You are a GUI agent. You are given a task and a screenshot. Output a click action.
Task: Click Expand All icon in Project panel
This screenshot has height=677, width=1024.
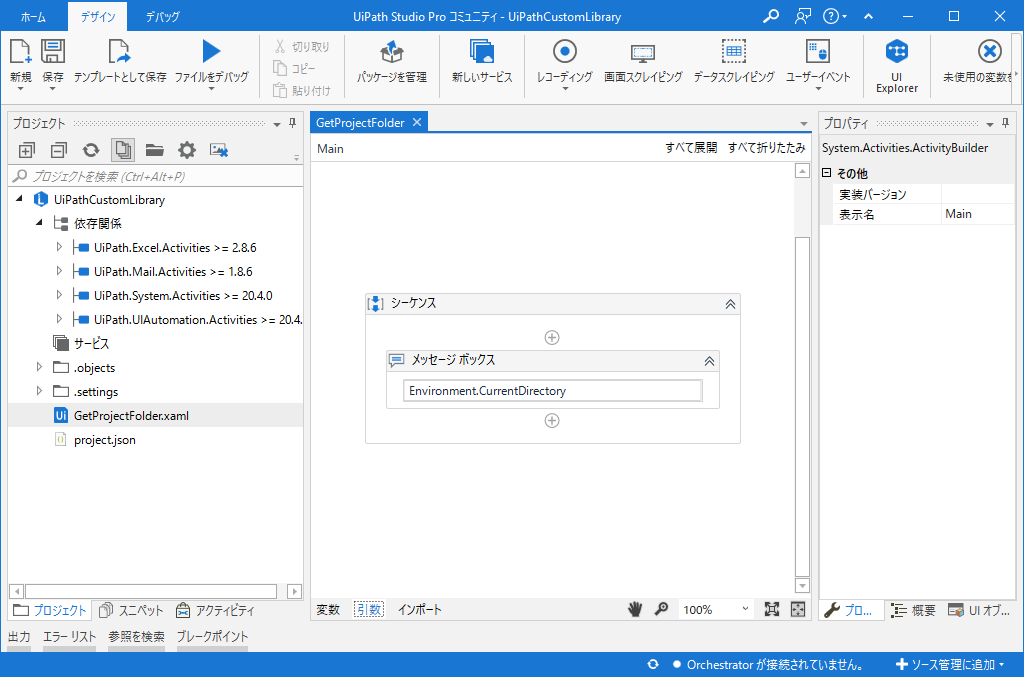[x=26, y=150]
